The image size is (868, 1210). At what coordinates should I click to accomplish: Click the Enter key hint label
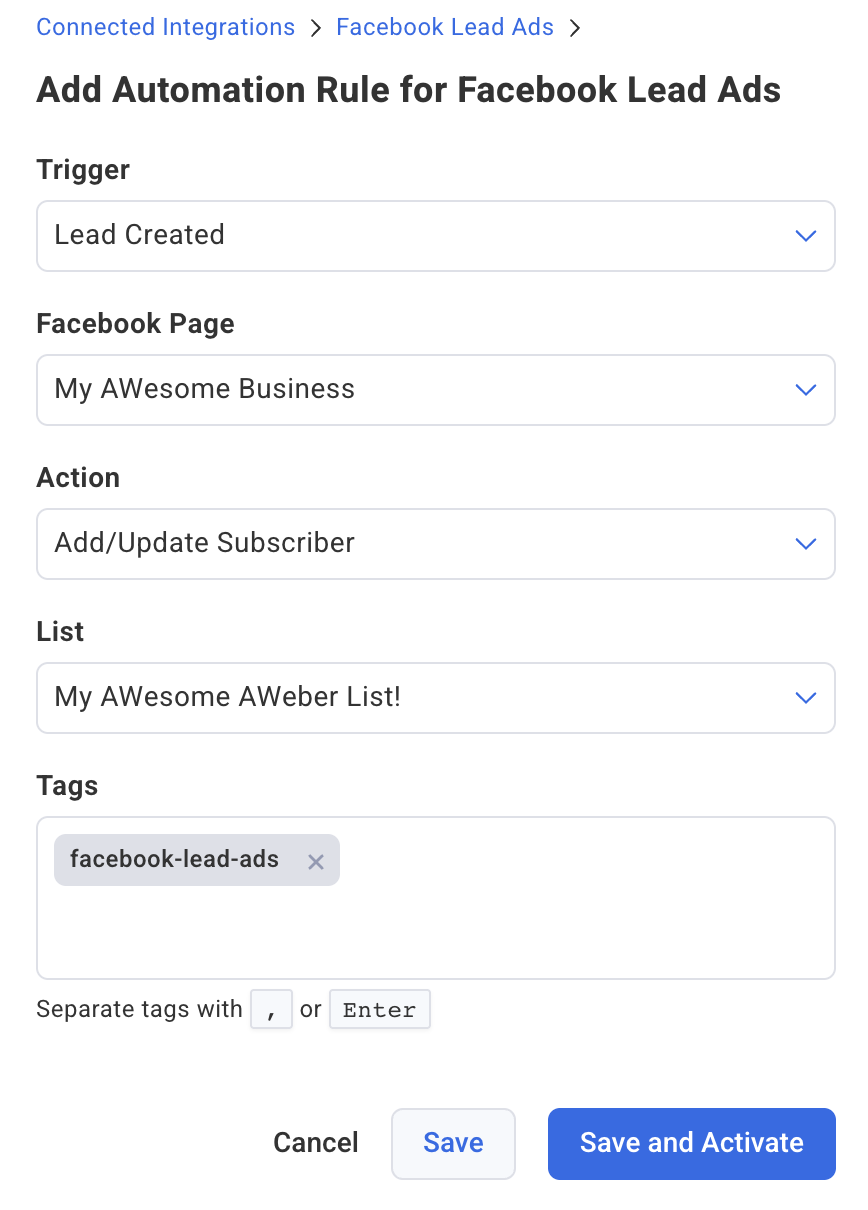tap(380, 1009)
